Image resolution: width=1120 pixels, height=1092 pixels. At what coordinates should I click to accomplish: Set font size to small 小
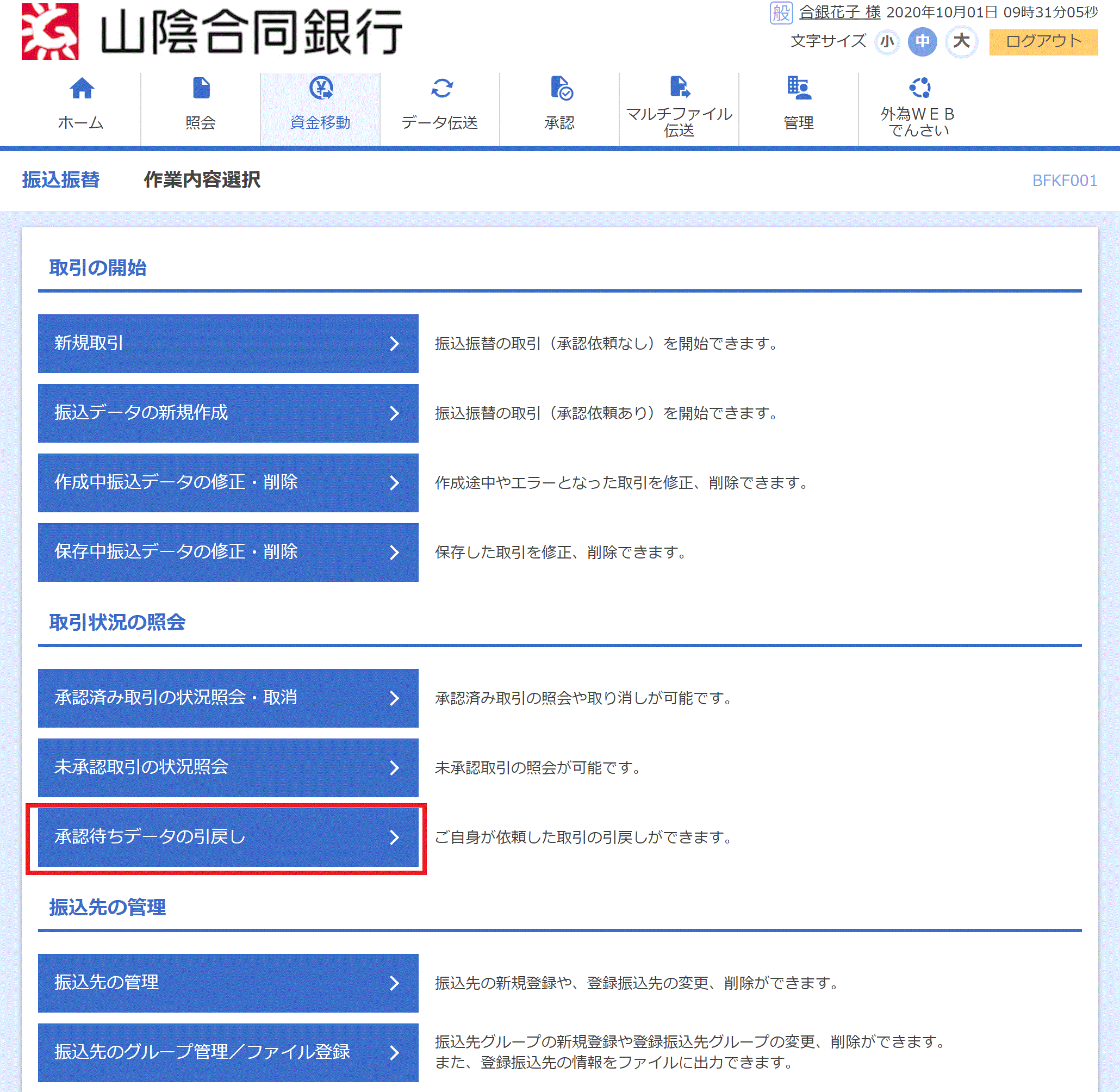point(887,41)
